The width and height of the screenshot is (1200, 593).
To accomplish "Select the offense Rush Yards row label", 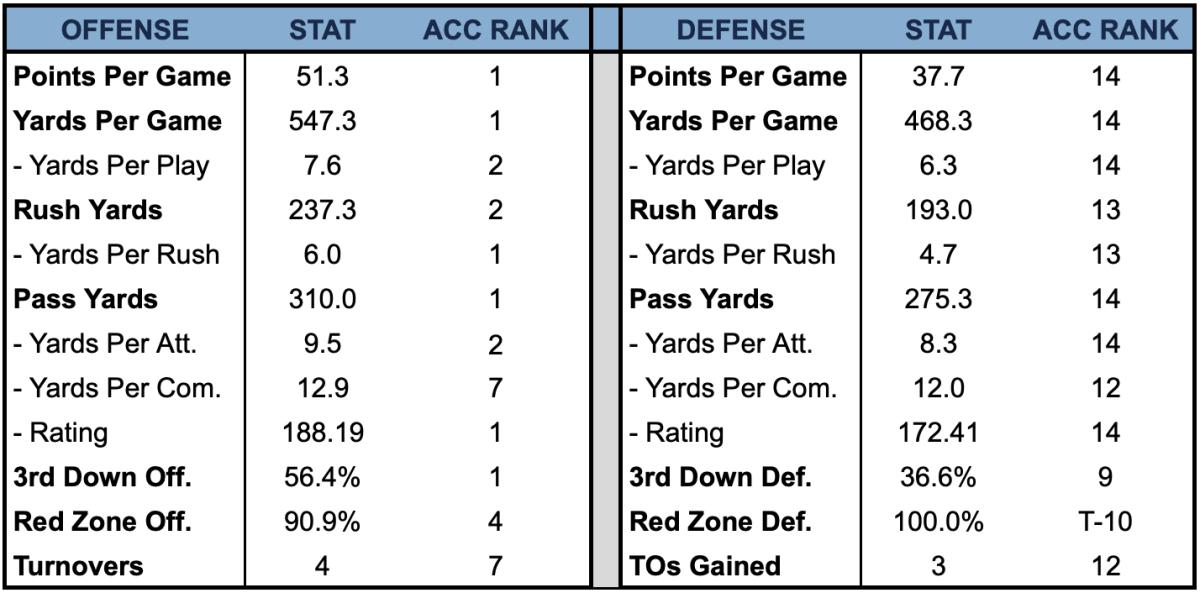I will click(88, 210).
